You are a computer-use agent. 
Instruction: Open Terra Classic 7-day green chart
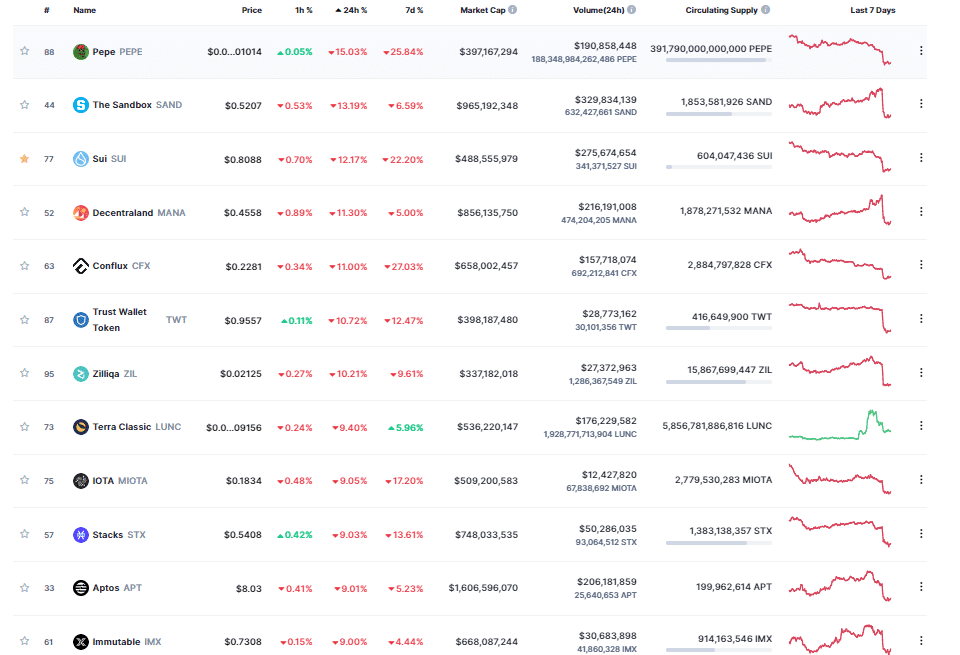(x=840, y=425)
